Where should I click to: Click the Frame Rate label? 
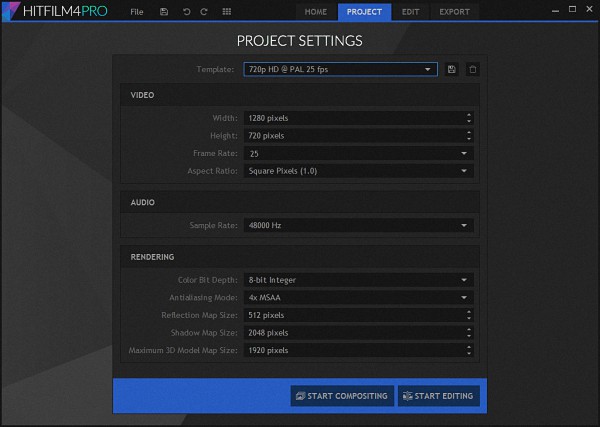click(215, 153)
